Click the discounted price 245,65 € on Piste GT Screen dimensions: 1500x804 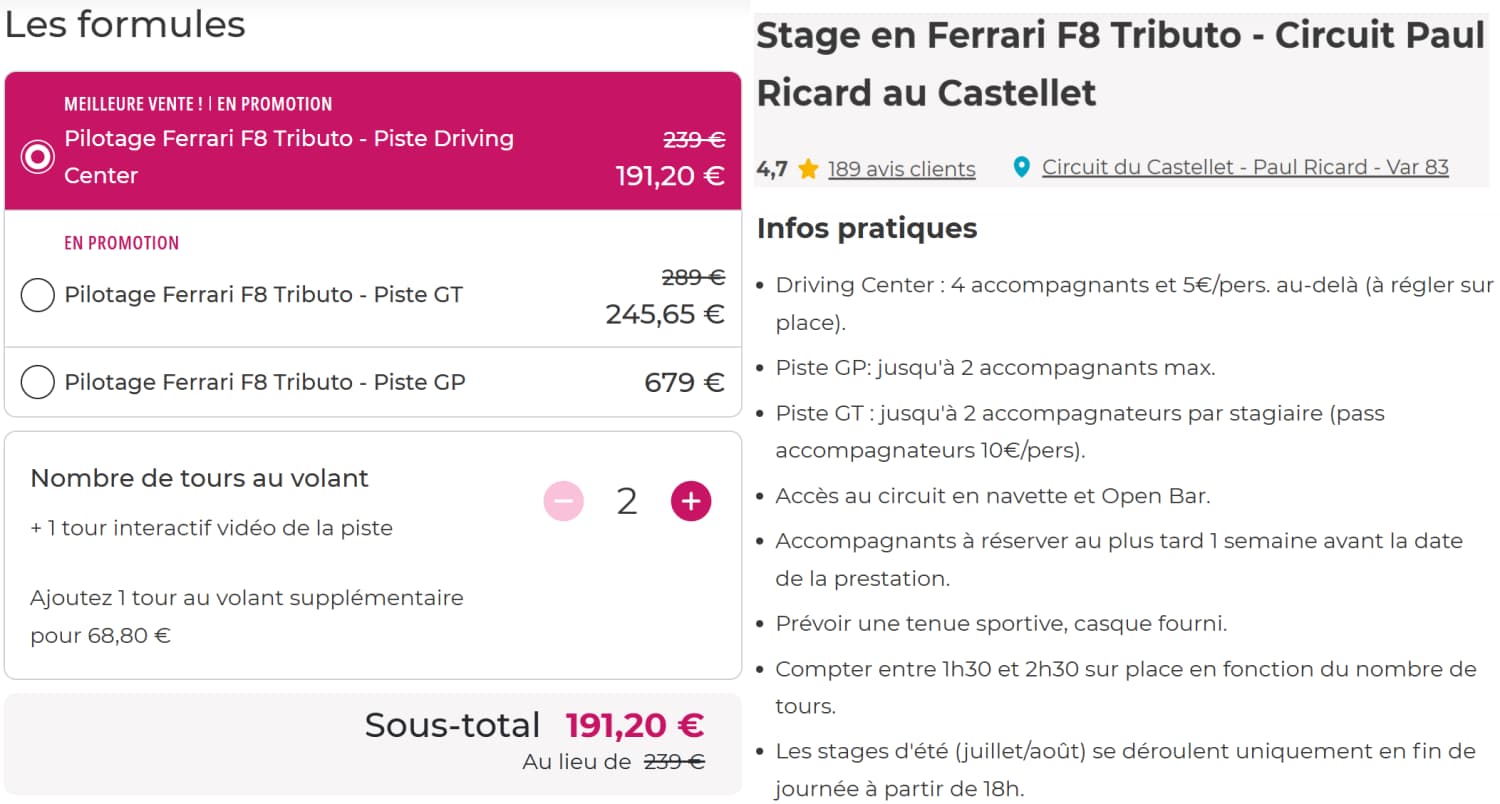tap(663, 314)
